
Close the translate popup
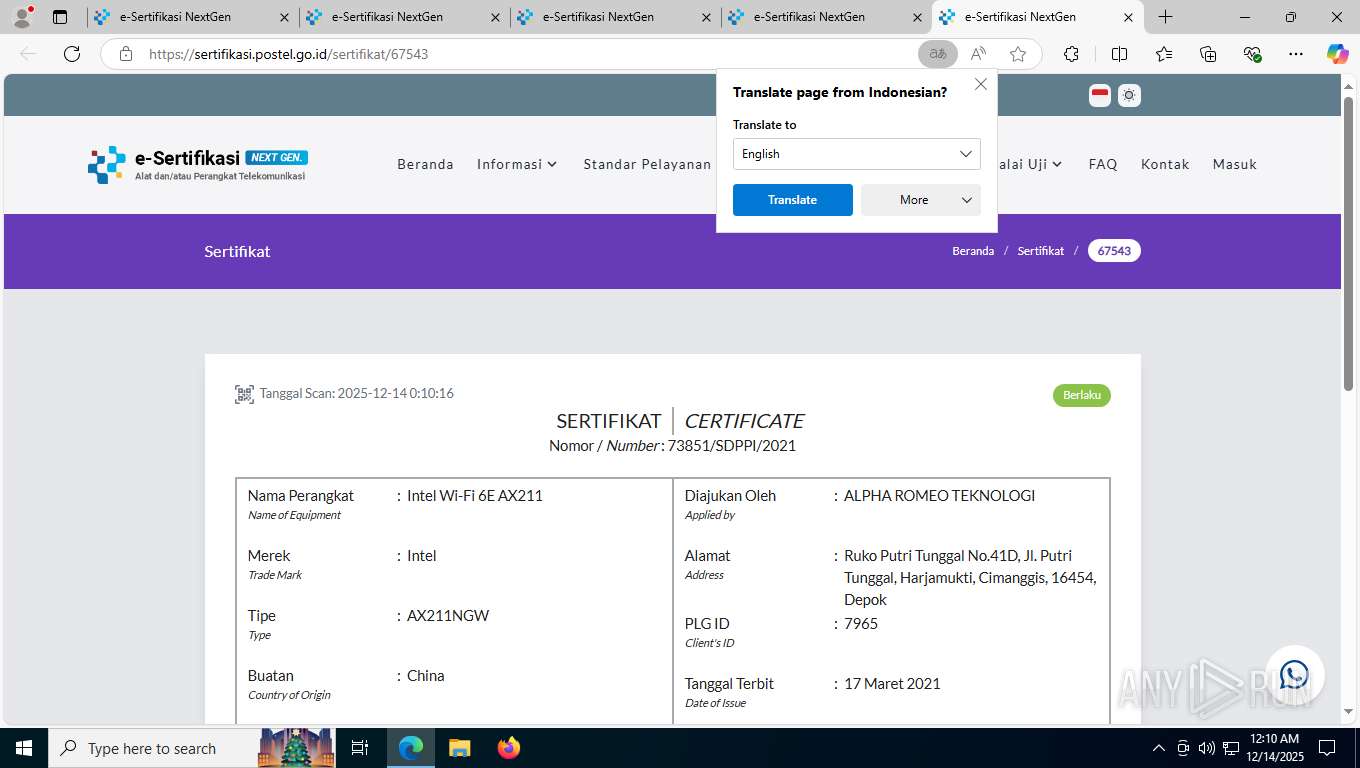pyautogui.click(x=981, y=85)
